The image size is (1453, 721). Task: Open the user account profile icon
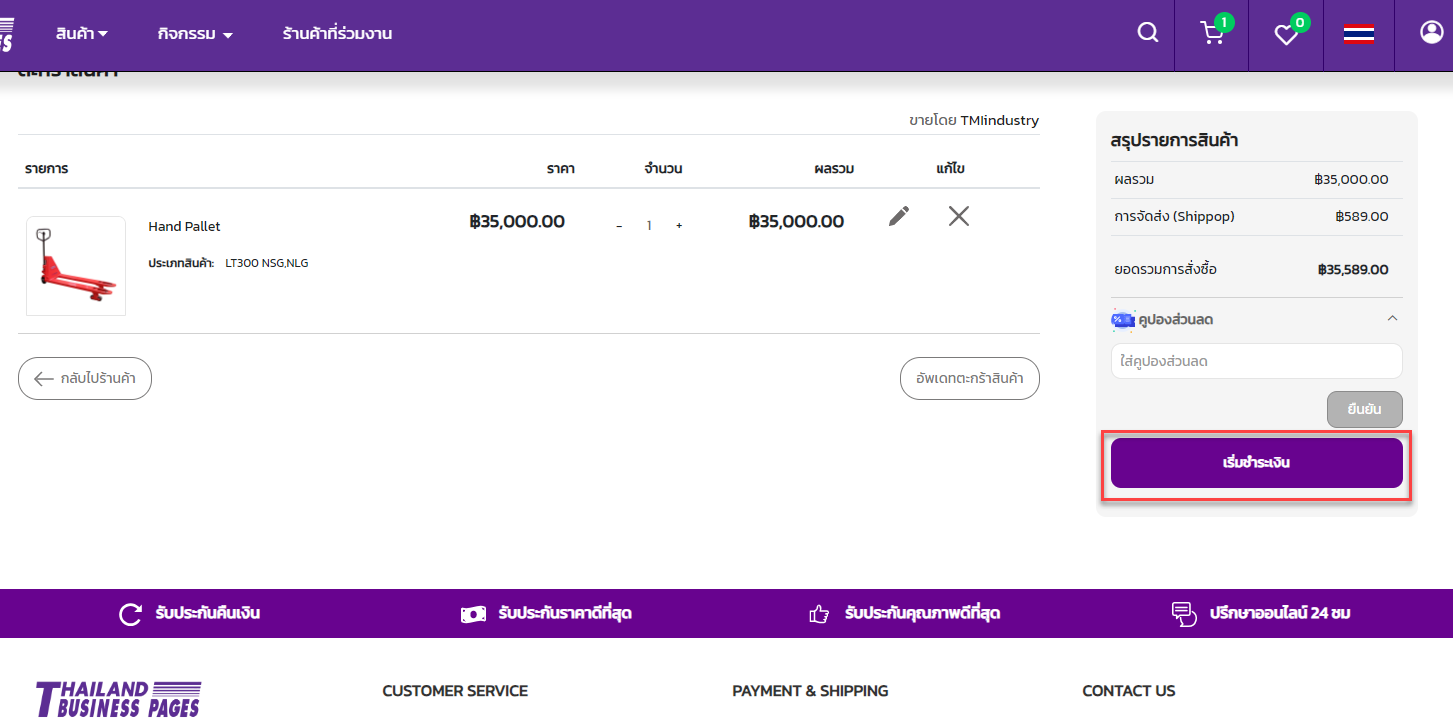point(1431,33)
